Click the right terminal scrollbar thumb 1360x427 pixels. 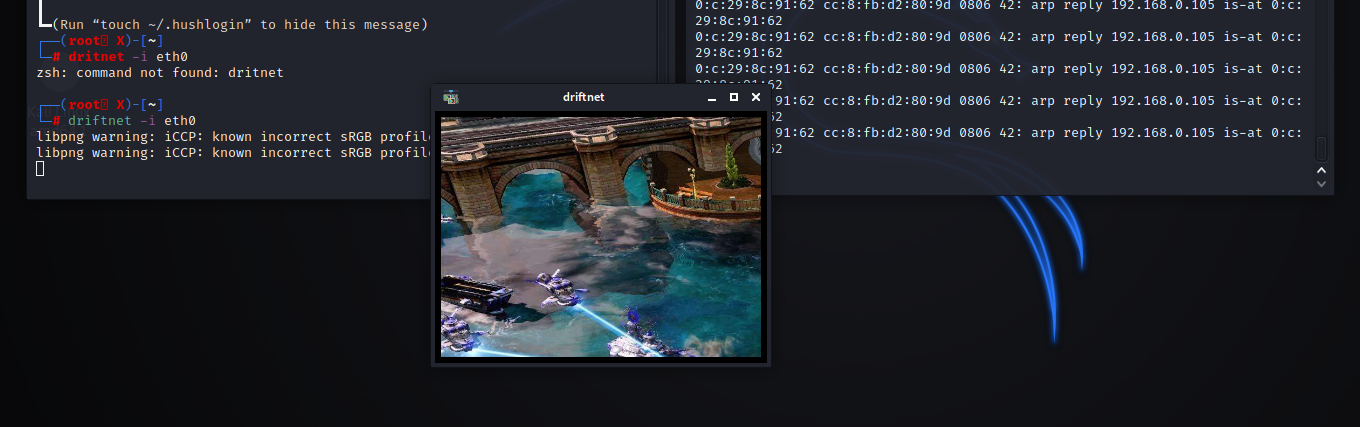[1321, 149]
